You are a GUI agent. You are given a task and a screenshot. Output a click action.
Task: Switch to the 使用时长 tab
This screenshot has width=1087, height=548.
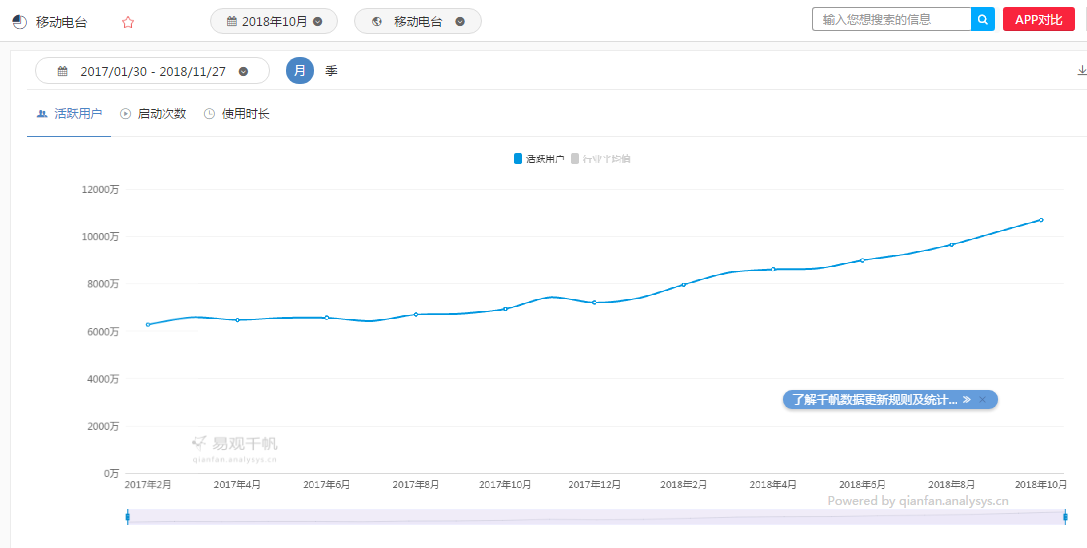click(x=236, y=114)
